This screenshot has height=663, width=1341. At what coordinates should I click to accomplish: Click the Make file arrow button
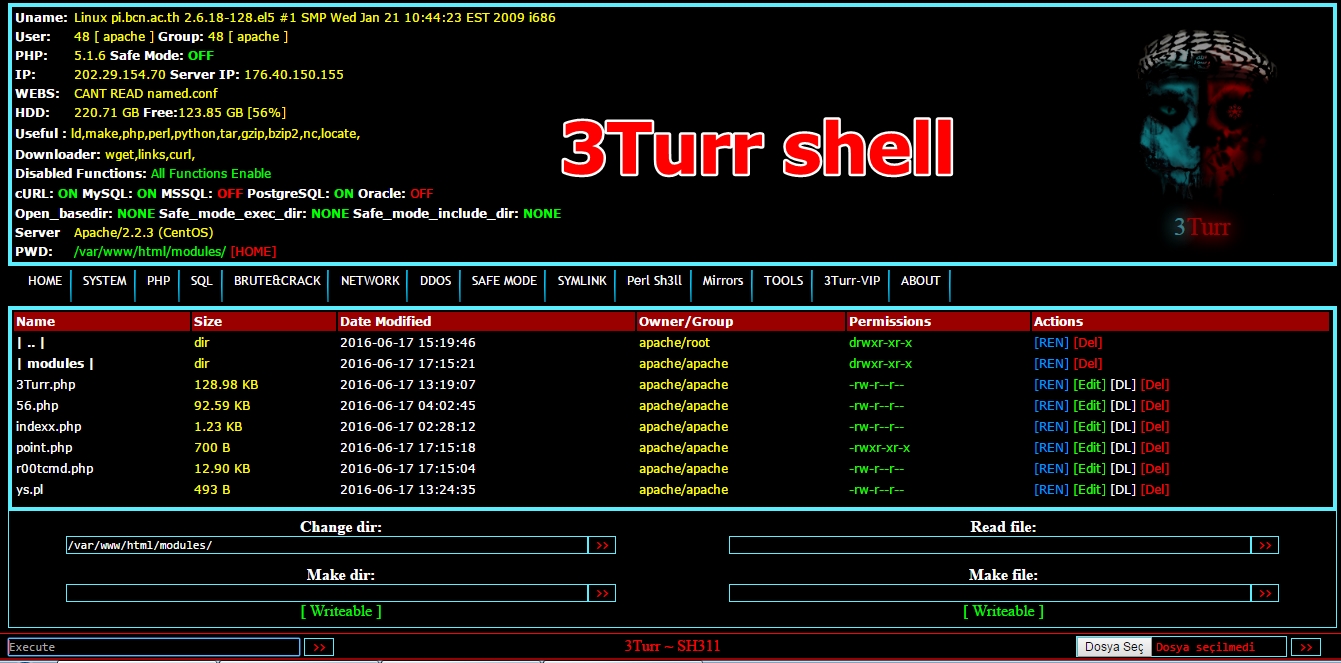click(x=1264, y=592)
